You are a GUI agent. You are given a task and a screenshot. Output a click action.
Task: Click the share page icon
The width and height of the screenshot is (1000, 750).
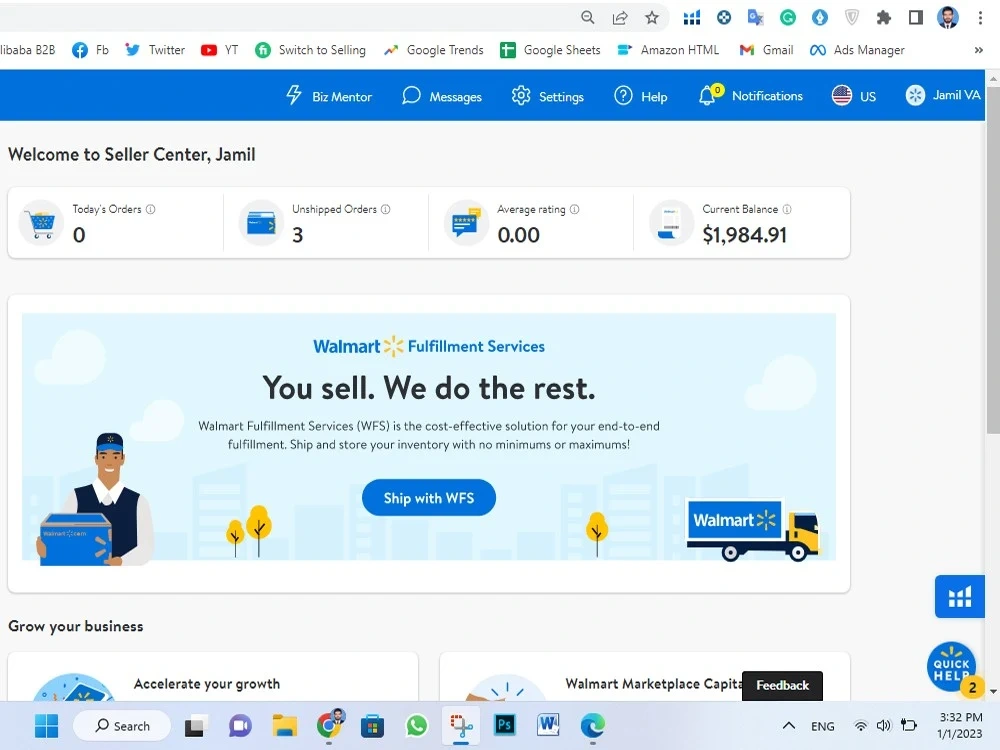coord(620,18)
